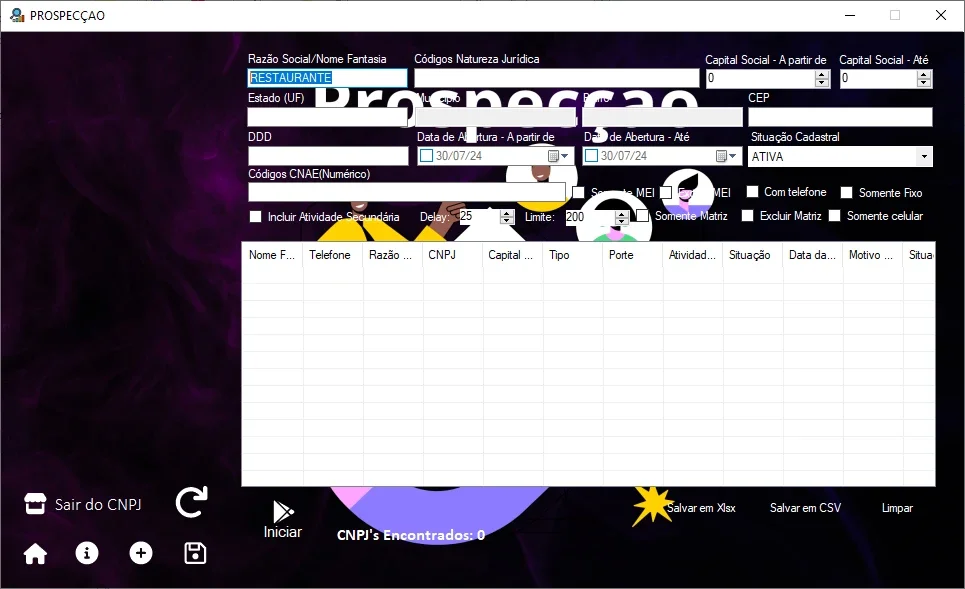965x589 pixels.
Task: Increase Capital Social Até value
Action: coord(923,74)
